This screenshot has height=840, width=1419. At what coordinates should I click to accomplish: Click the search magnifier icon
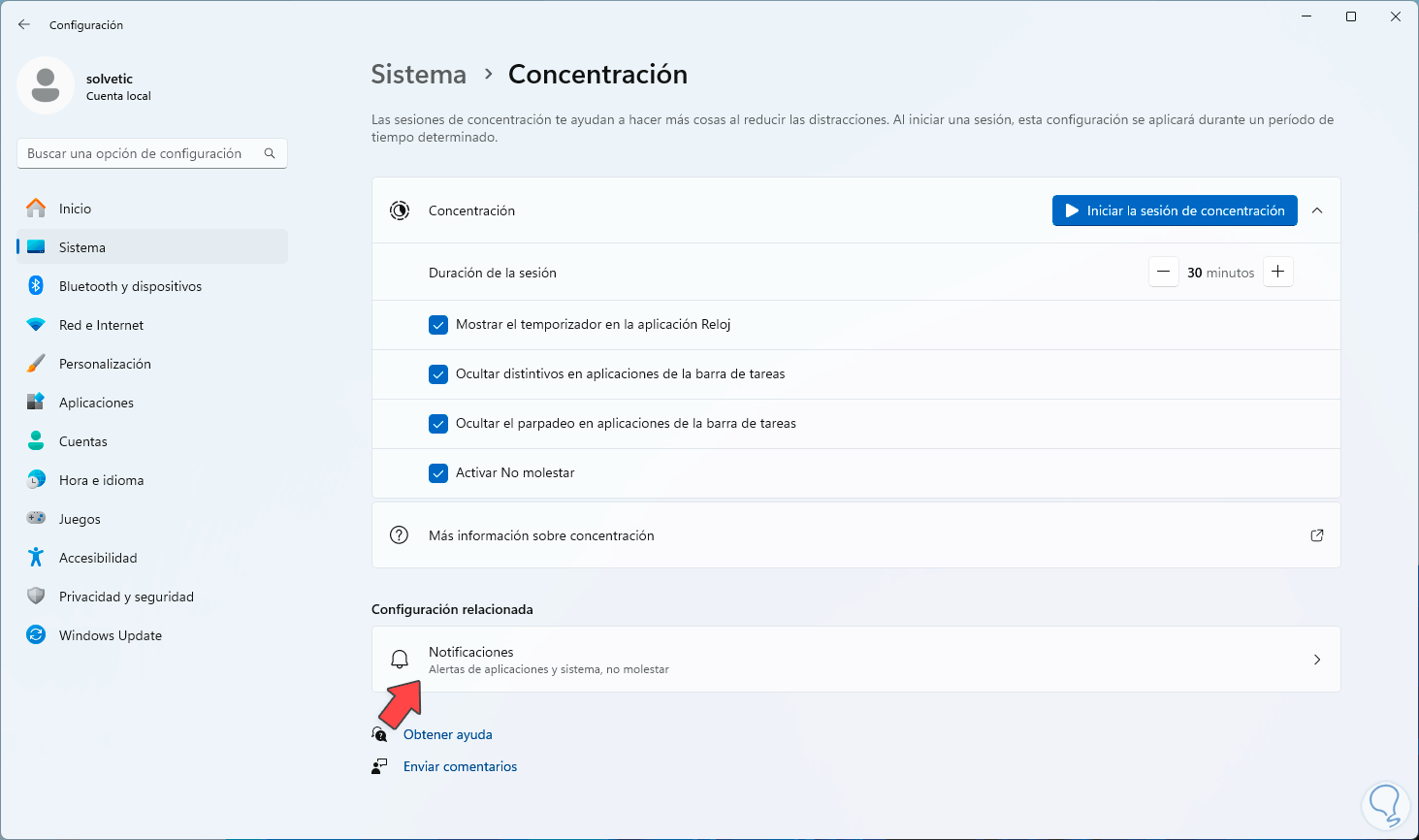[270, 153]
